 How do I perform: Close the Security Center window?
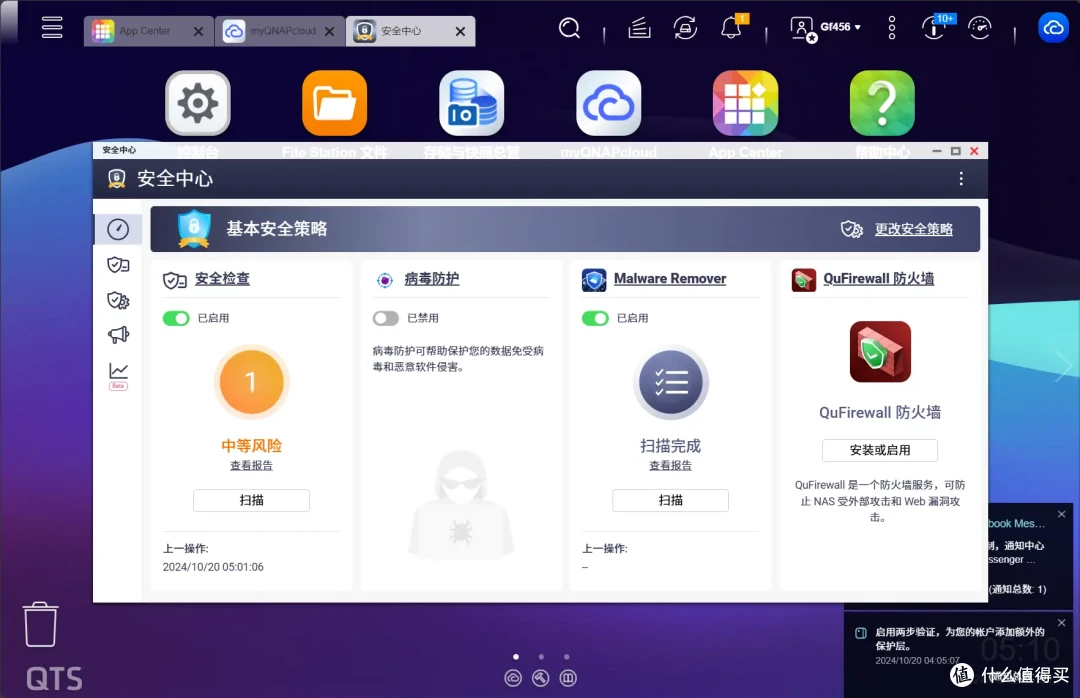pyautogui.click(x=974, y=151)
